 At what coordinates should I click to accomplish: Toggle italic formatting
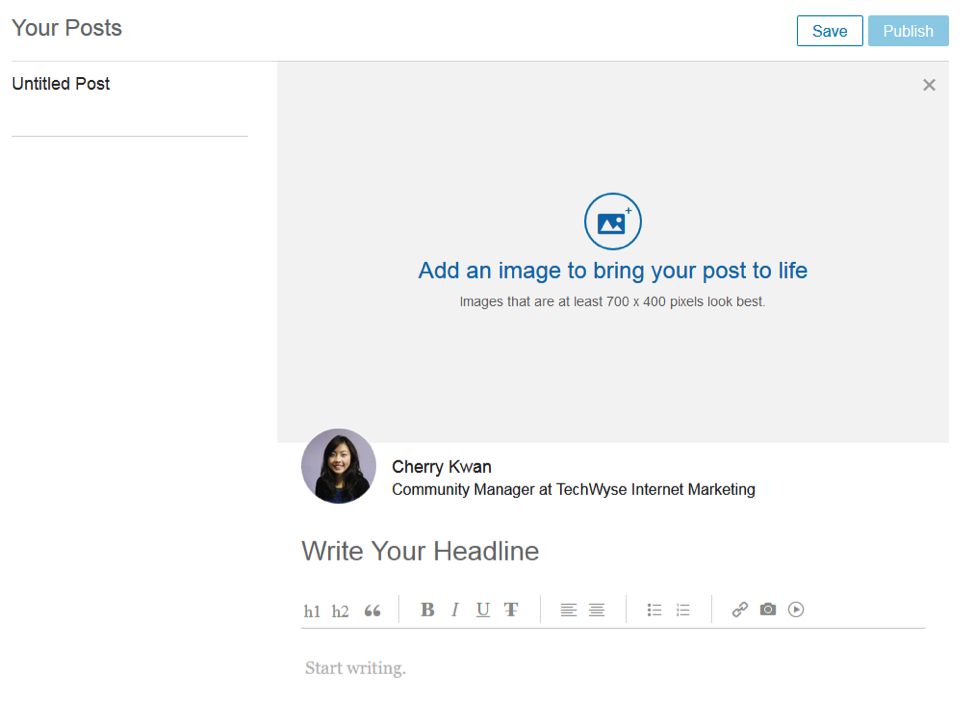tap(455, 610)
